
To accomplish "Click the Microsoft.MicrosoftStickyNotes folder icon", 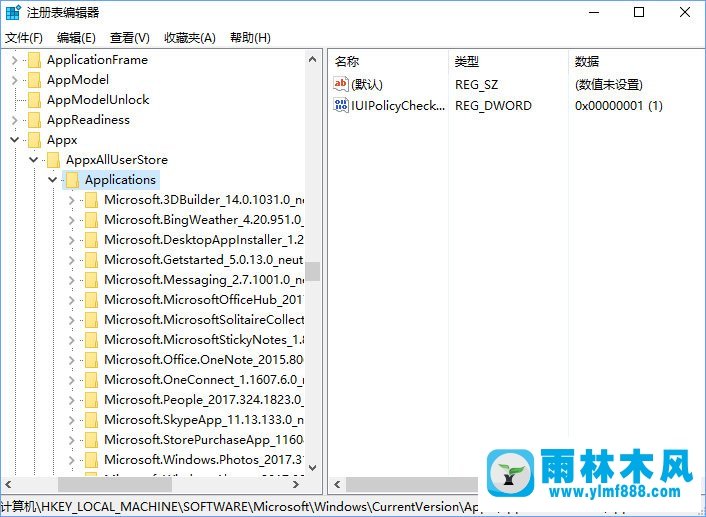I will coord(91,340).
